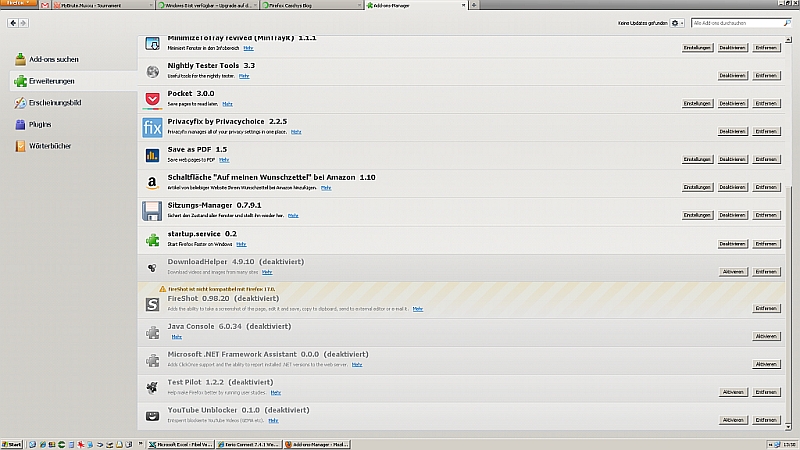The height and width of the screenshot is (450, 800).
Task: Activate Microsoft .NET Framework Assistant
Action: (x=766, y=364)
